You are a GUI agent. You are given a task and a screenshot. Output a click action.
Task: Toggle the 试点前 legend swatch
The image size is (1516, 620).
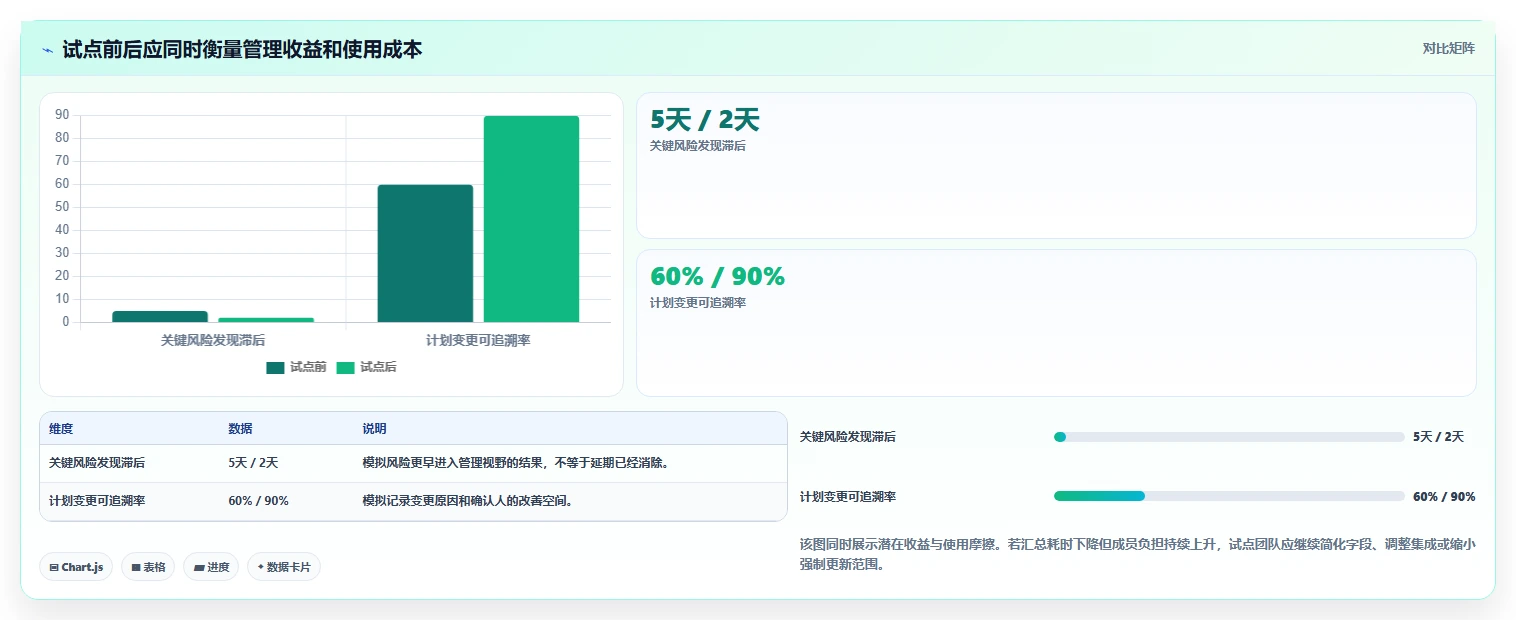point(275,367)
